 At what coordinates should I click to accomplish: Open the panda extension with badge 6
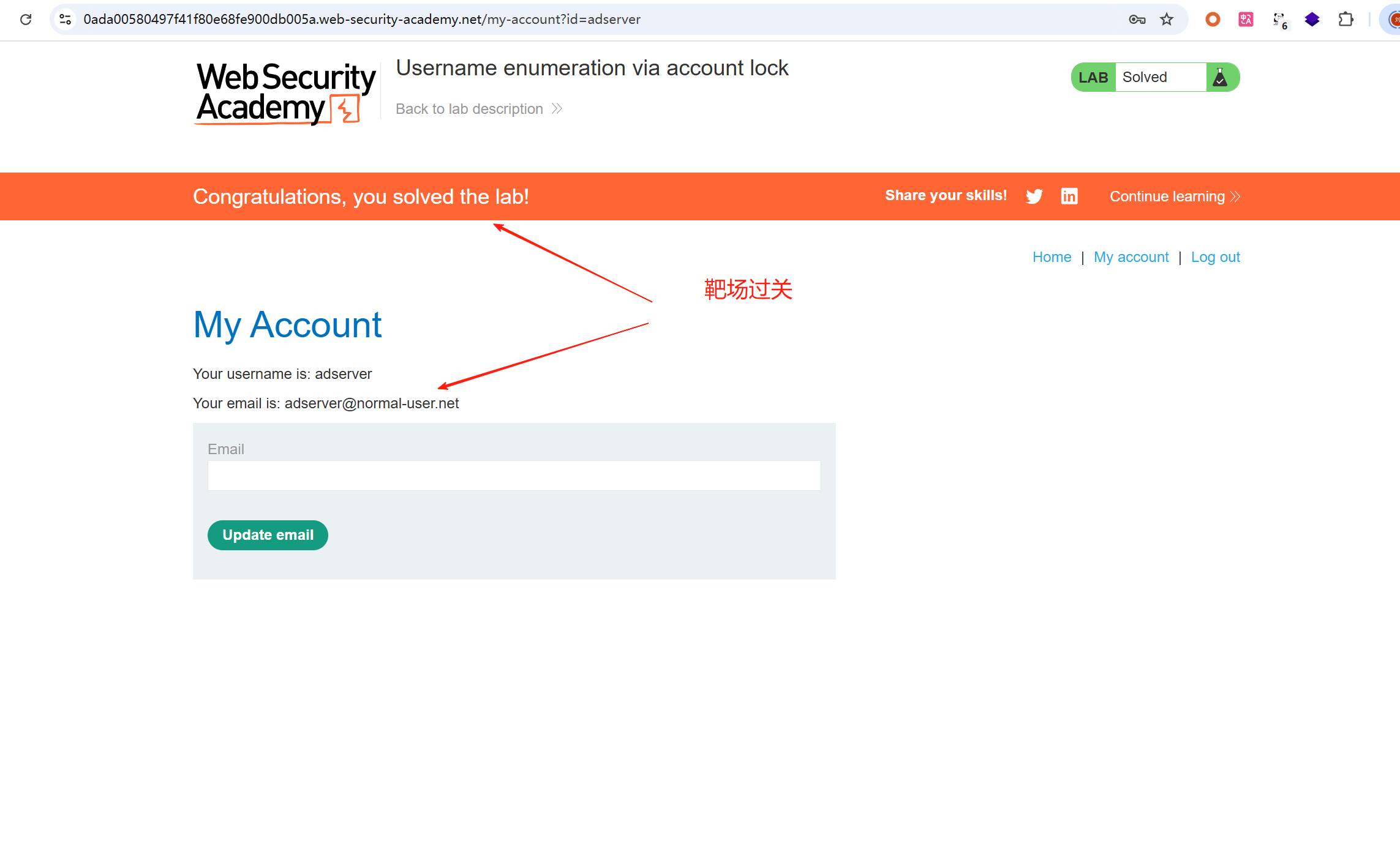1279,20
